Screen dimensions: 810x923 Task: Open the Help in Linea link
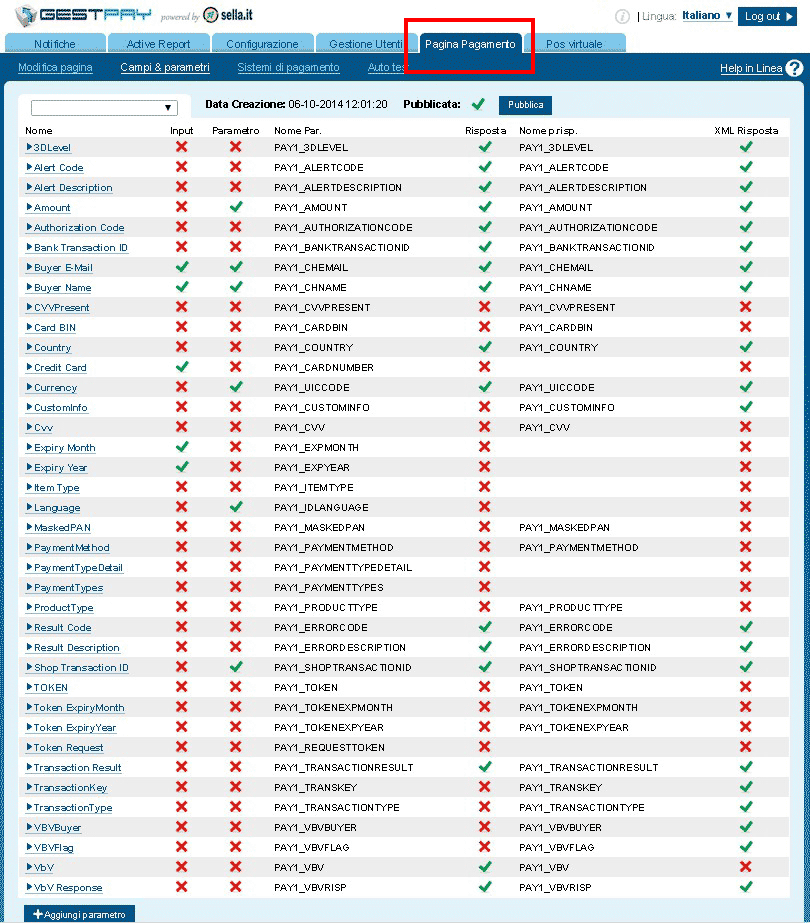click(751, 68)
